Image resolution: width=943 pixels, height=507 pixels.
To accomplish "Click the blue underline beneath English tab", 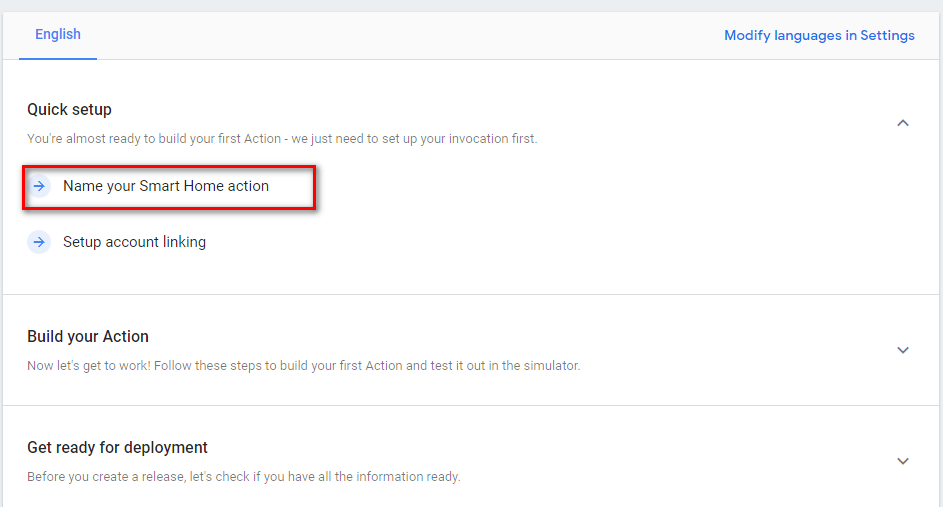I will [58, 58].
